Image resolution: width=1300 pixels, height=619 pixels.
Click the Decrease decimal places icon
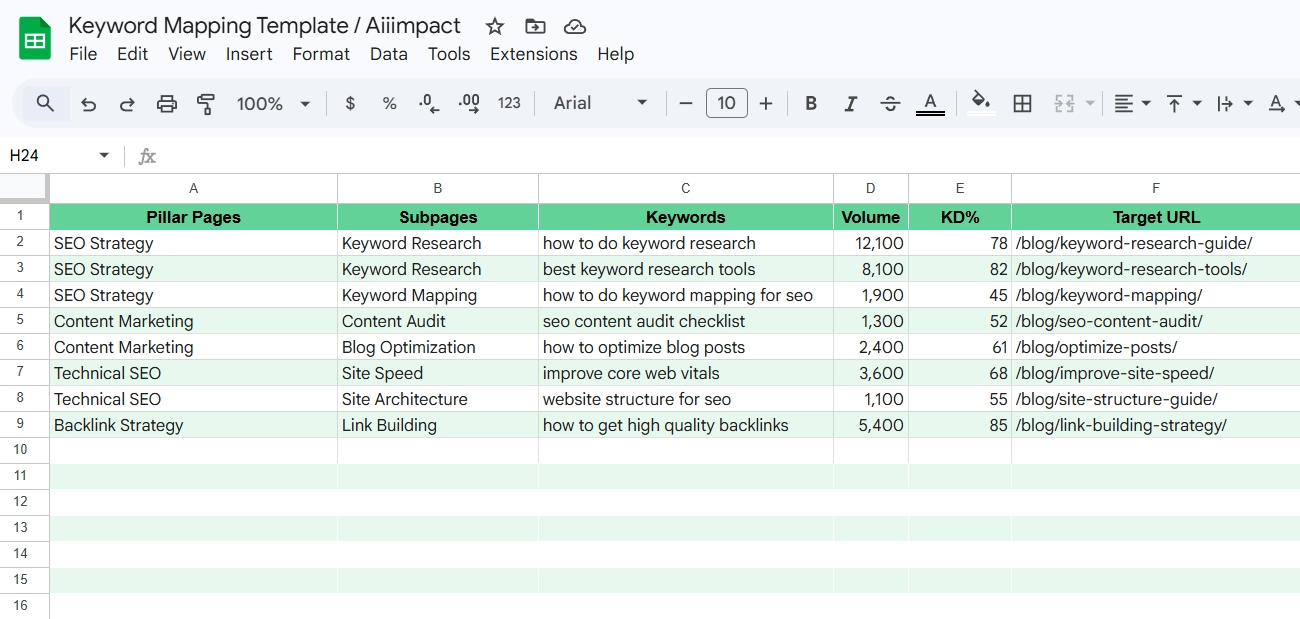(428, 103)
